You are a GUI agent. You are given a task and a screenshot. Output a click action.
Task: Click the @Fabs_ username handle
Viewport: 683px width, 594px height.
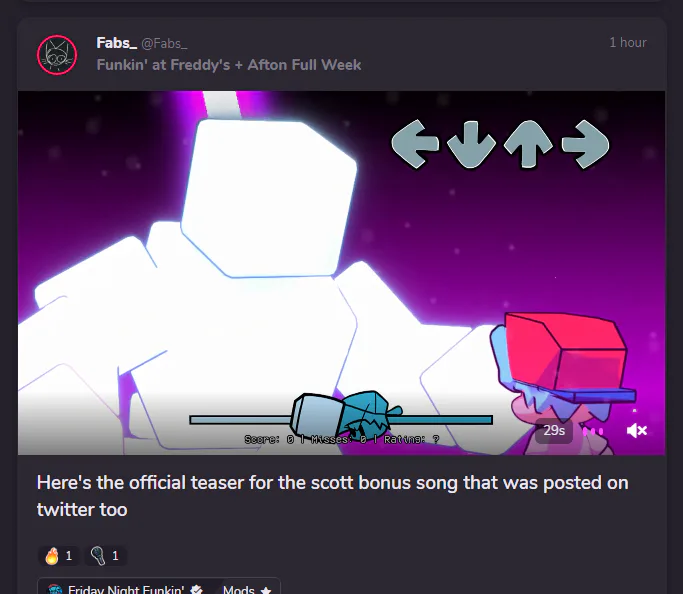[x=164, y=43]
